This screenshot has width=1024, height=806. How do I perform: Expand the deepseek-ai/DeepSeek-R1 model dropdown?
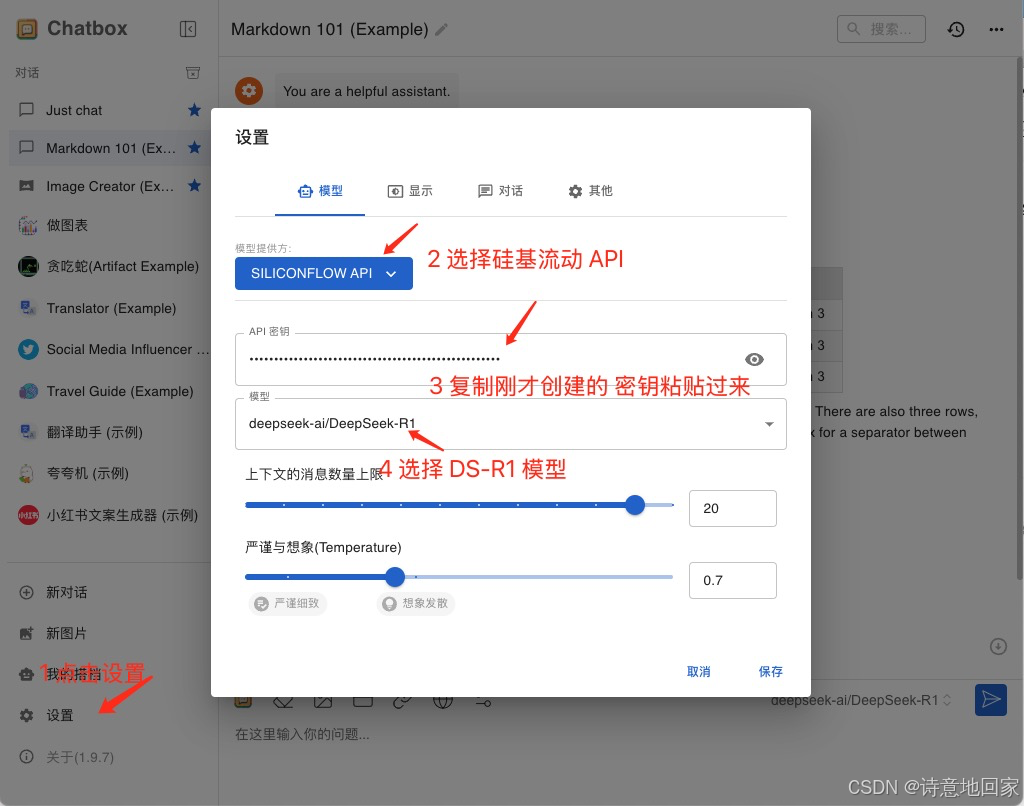769,423
